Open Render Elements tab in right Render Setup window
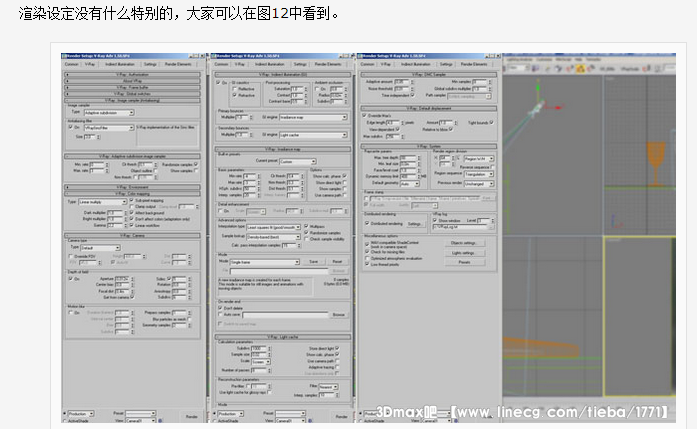This screenshot has height=429, width=697. click(474, 64)
